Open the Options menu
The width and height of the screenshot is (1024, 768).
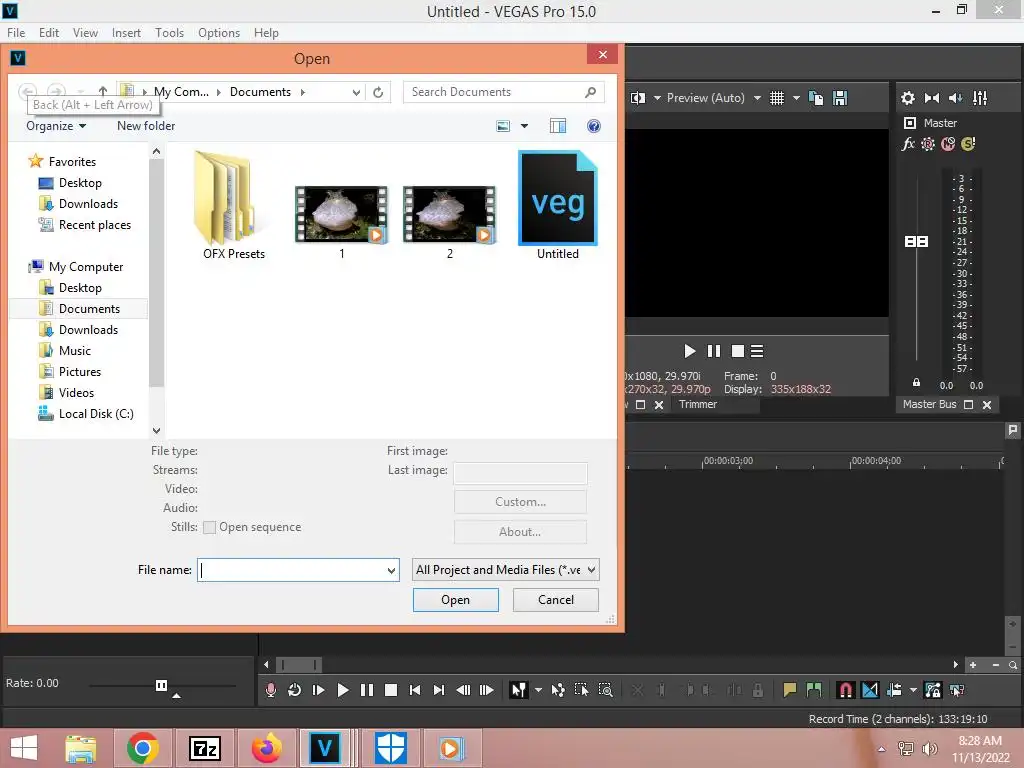219,33
